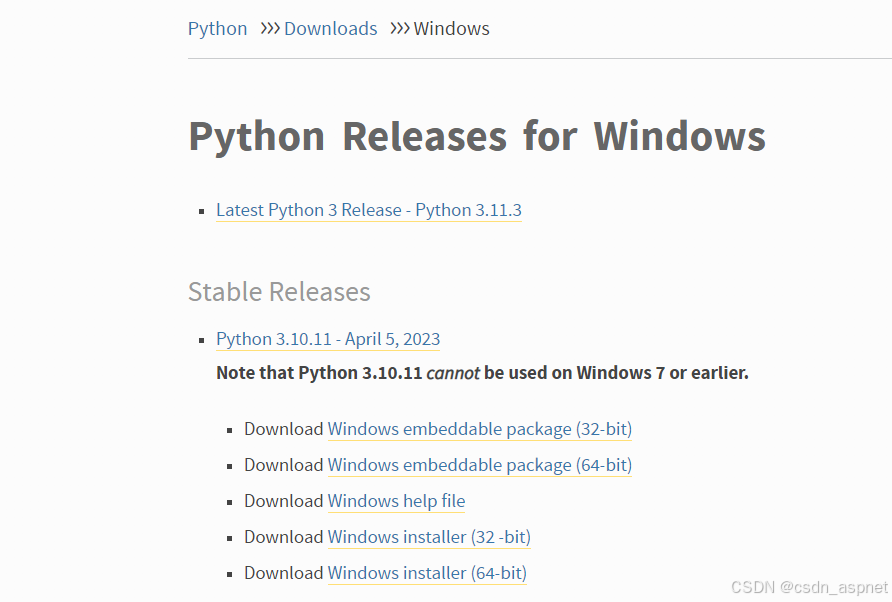Open Latest Python 3 Release - Python 3.11.3
The image size is (892, 602).
pyautogui.click(x=369, y=210)
